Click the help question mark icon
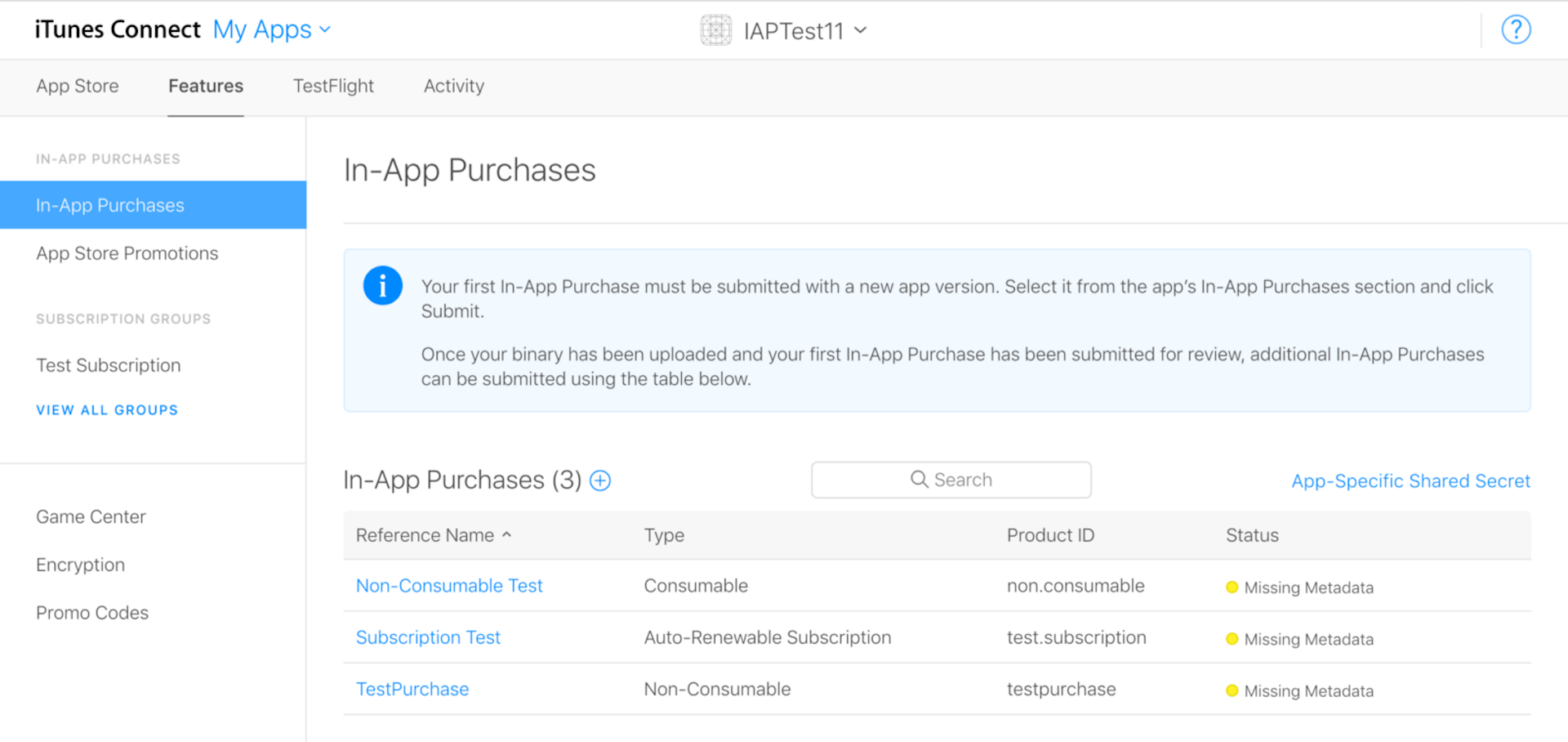 1516,30
